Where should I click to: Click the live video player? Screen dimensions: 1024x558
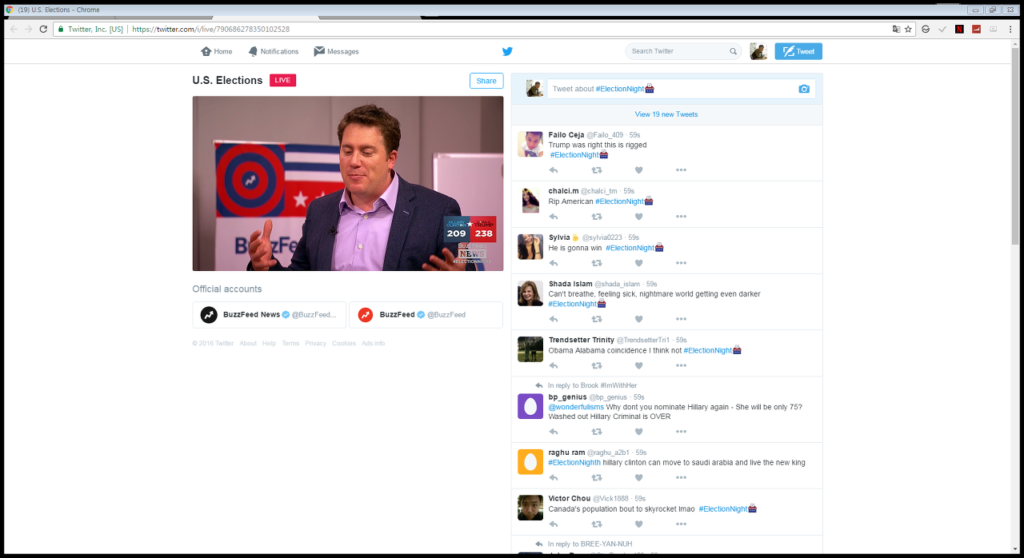347,184
